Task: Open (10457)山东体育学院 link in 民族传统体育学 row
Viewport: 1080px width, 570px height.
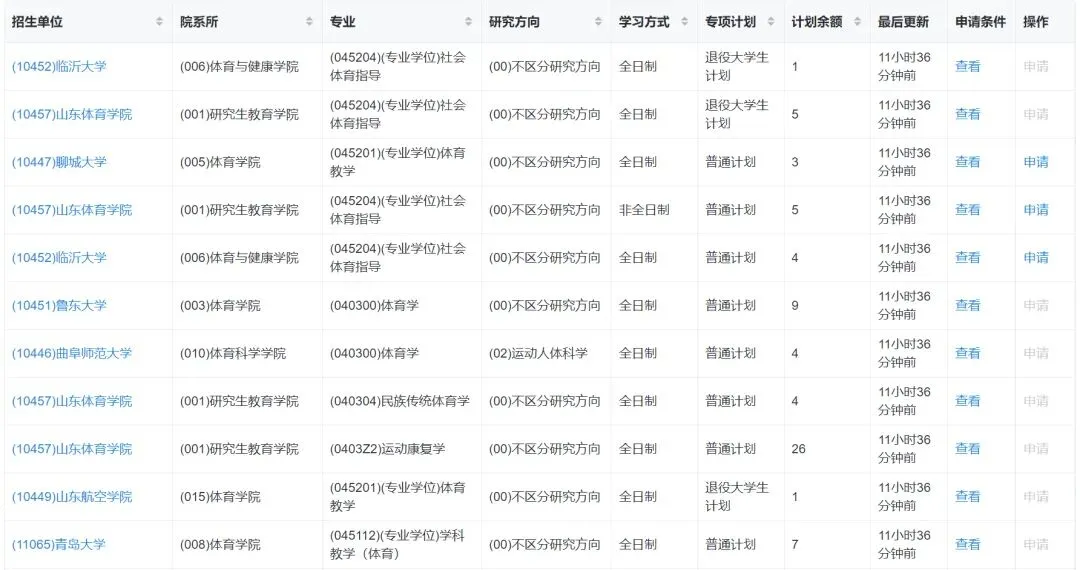Action: [x=72, y=401]
